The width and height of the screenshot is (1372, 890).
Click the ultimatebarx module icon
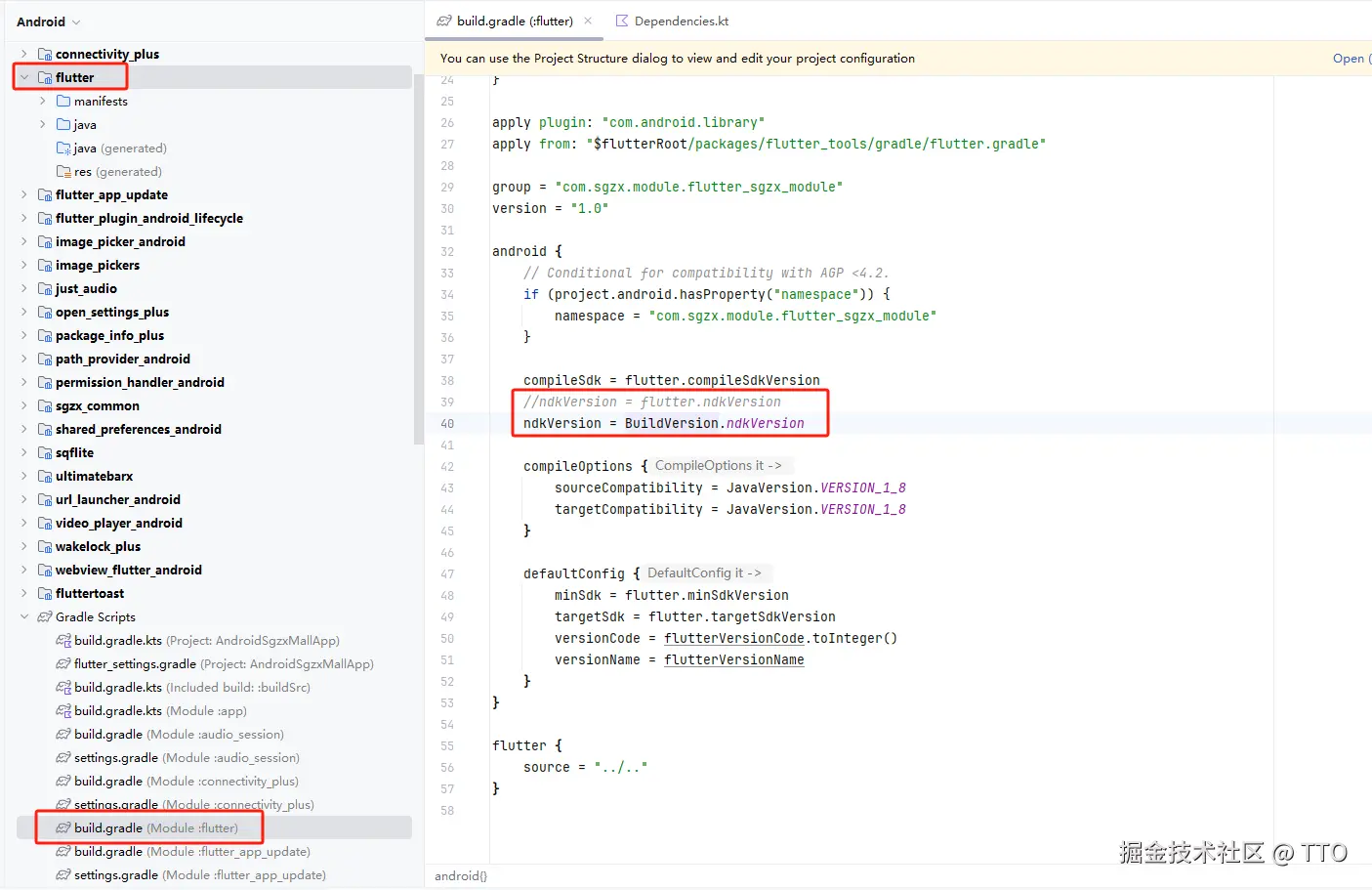[x=45, y=476]
